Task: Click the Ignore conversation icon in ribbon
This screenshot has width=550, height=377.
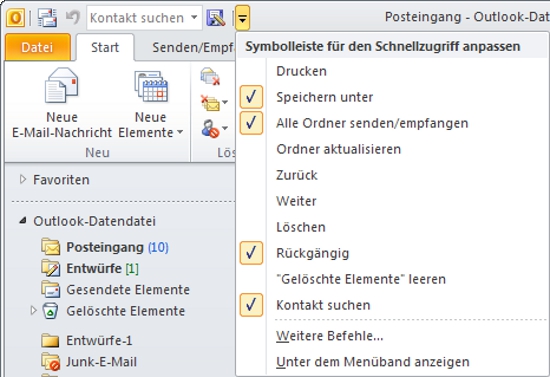Action: [x=210, y=76]
